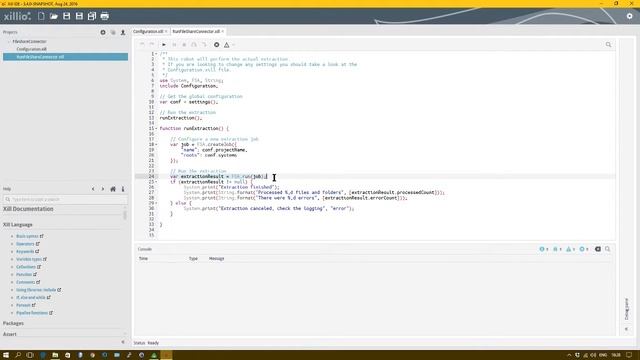Open the Foreach help link
The width and height of the screenshot is (640, 360).
coord(23,305)
